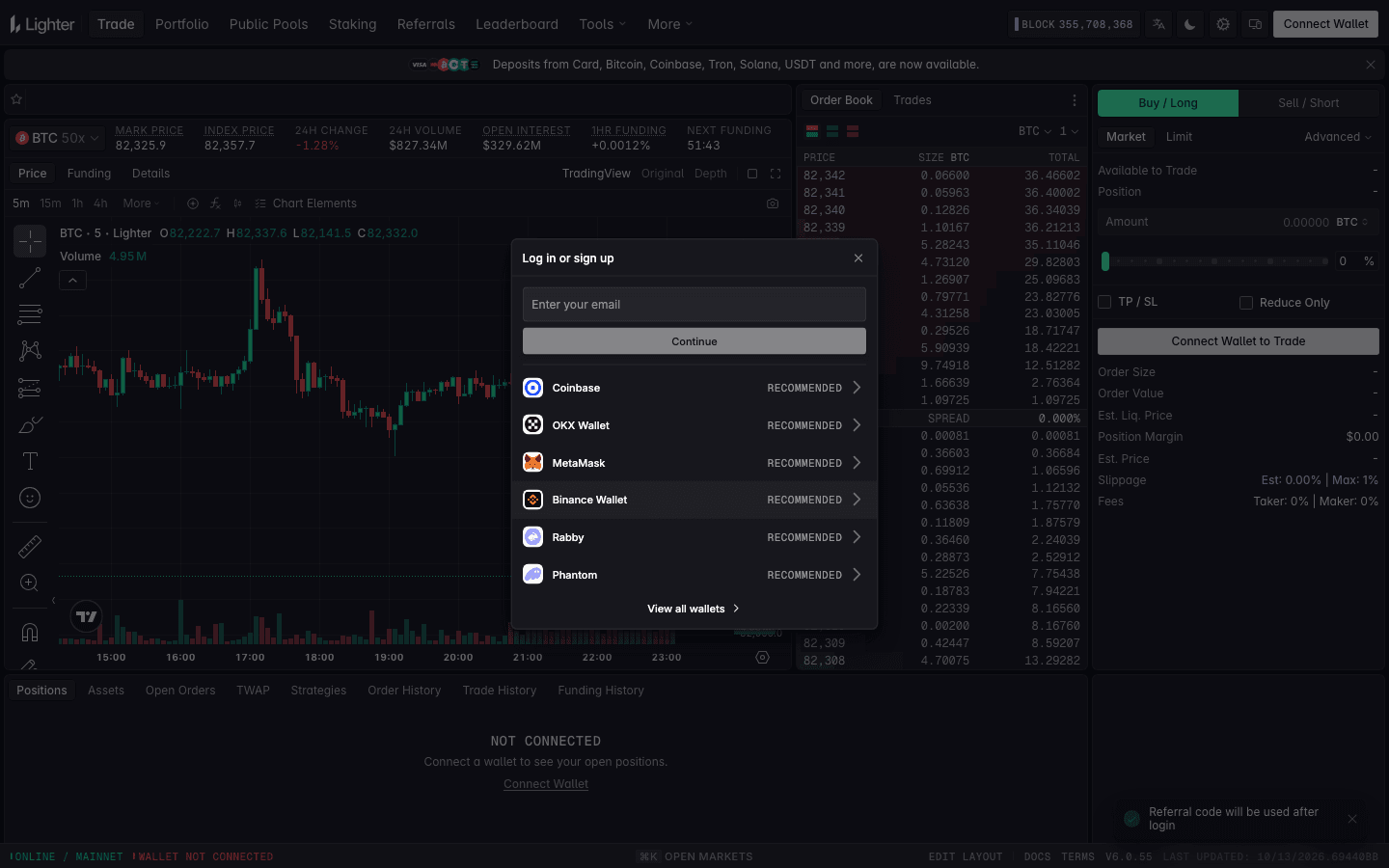This screenshot has width=1389, height=868.
Task: Expand the Tools menu in navigation
Action: pyautogui.click(x=603, y=24)
